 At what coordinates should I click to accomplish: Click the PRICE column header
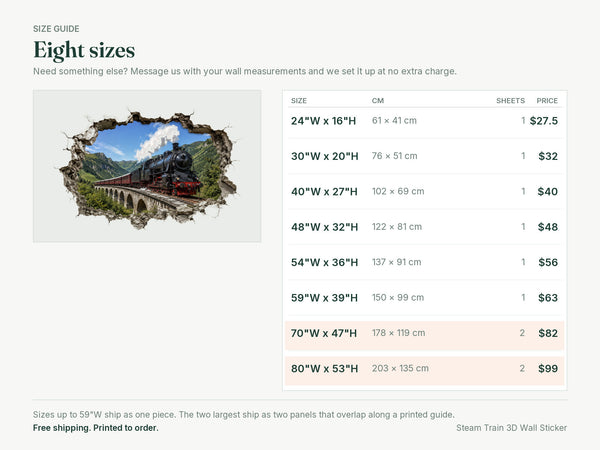(547, 101)
